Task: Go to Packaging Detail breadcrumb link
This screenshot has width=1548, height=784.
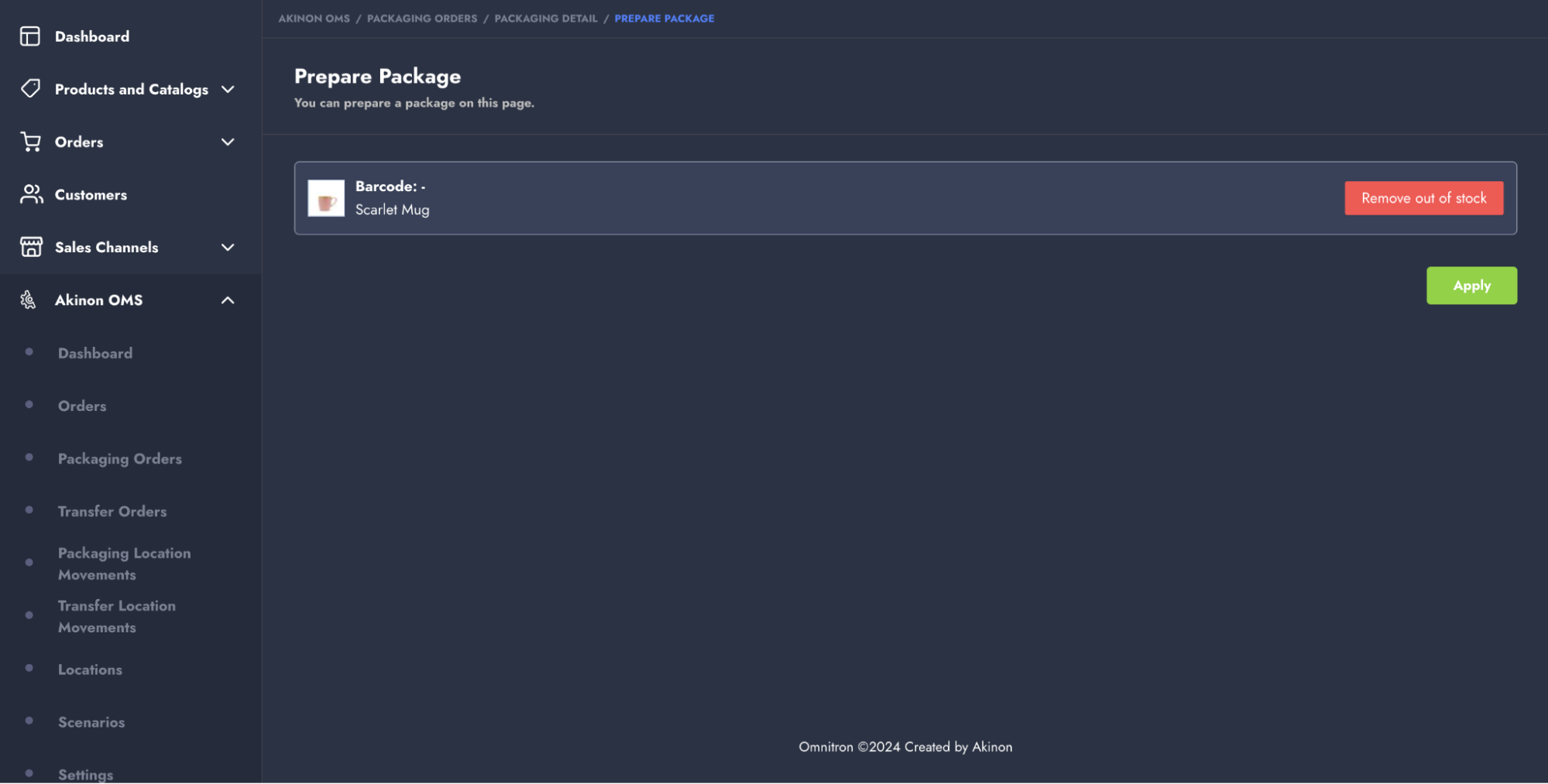Action: (x=546, y=19)
